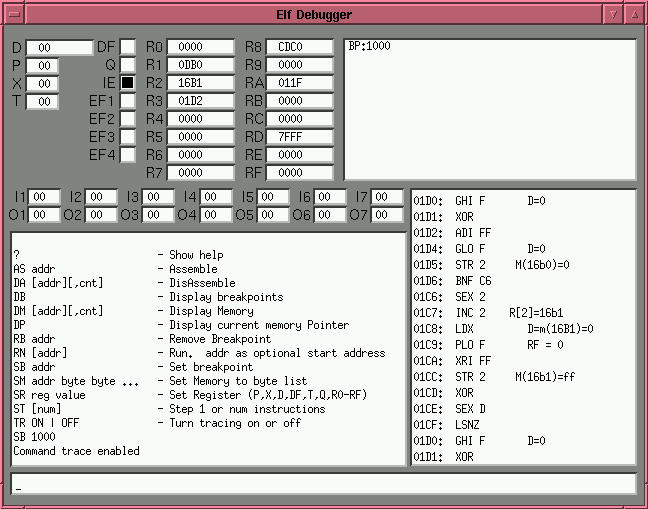This screenshot has height=509, width=648.
Task: Enable the EF2 flag checkbox
Action: pyautogui.click(x=128, y=119)
